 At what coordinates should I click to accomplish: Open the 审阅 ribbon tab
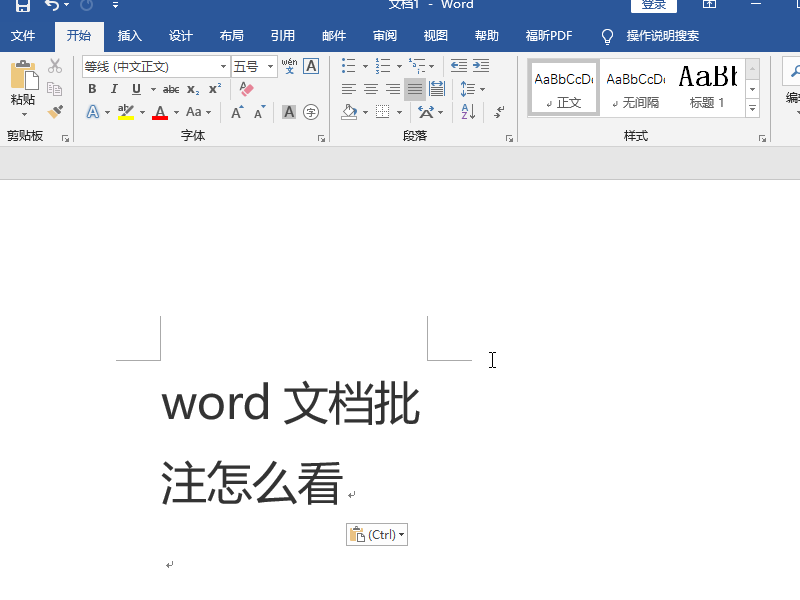(385, 36)
